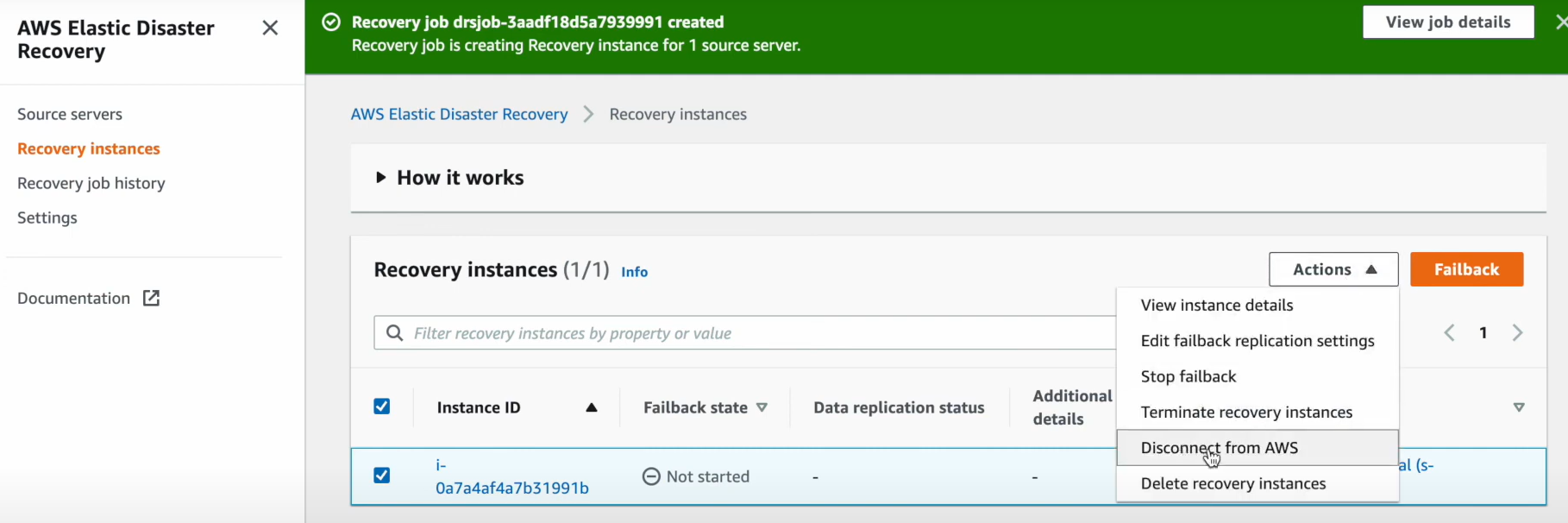This screenshot has width=1568, height=523.
Task: Dismiss the green notification banner
Action: point(1560,22)
